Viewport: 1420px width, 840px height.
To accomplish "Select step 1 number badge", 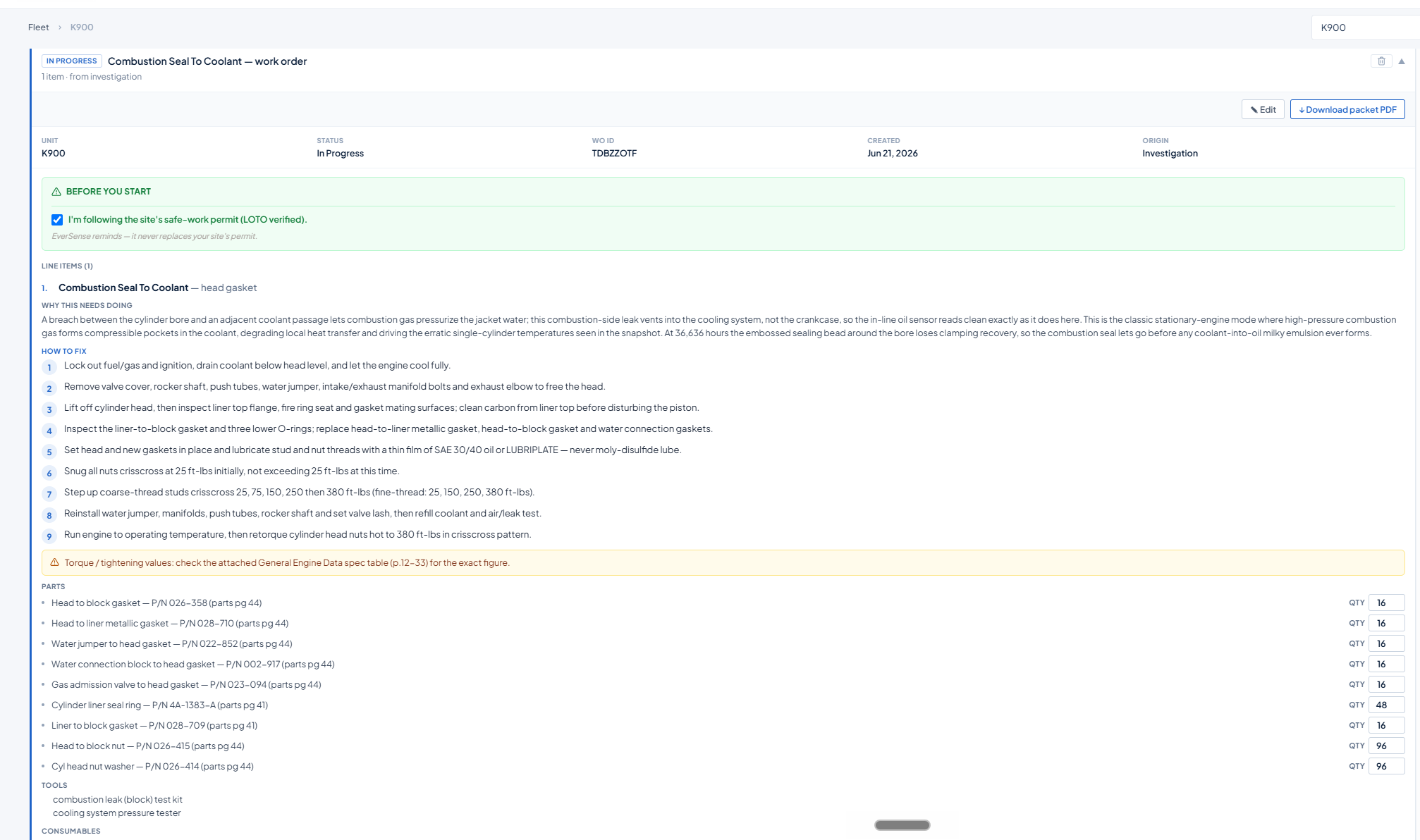I will click(49, 367).
